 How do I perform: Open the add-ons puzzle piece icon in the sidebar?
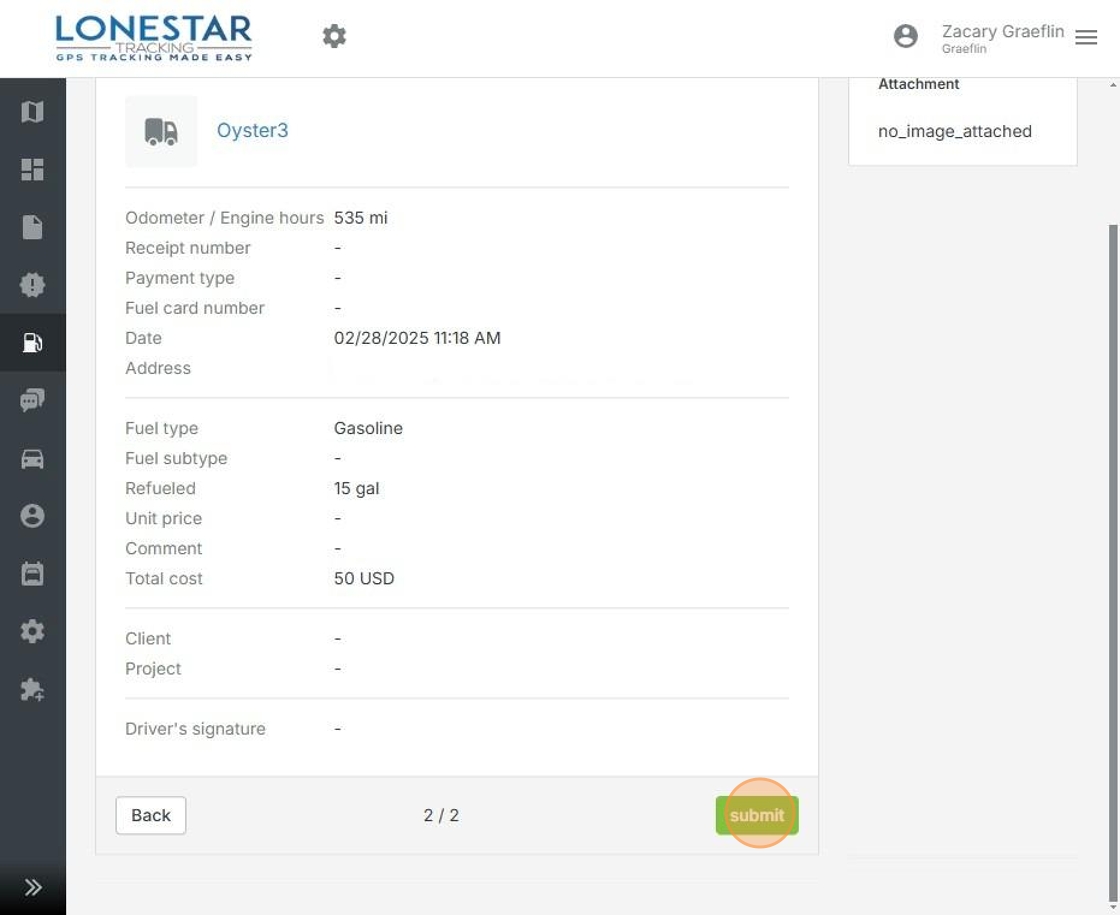[32, 690]
